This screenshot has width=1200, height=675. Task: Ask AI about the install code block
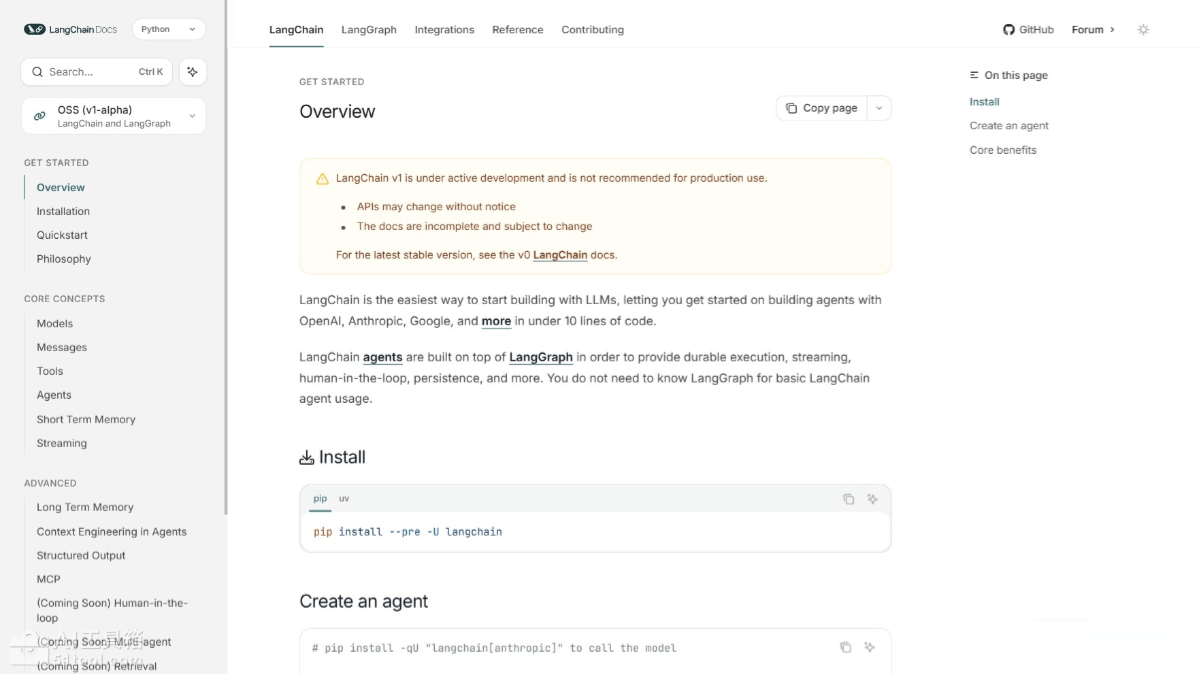tap(872, 499)
